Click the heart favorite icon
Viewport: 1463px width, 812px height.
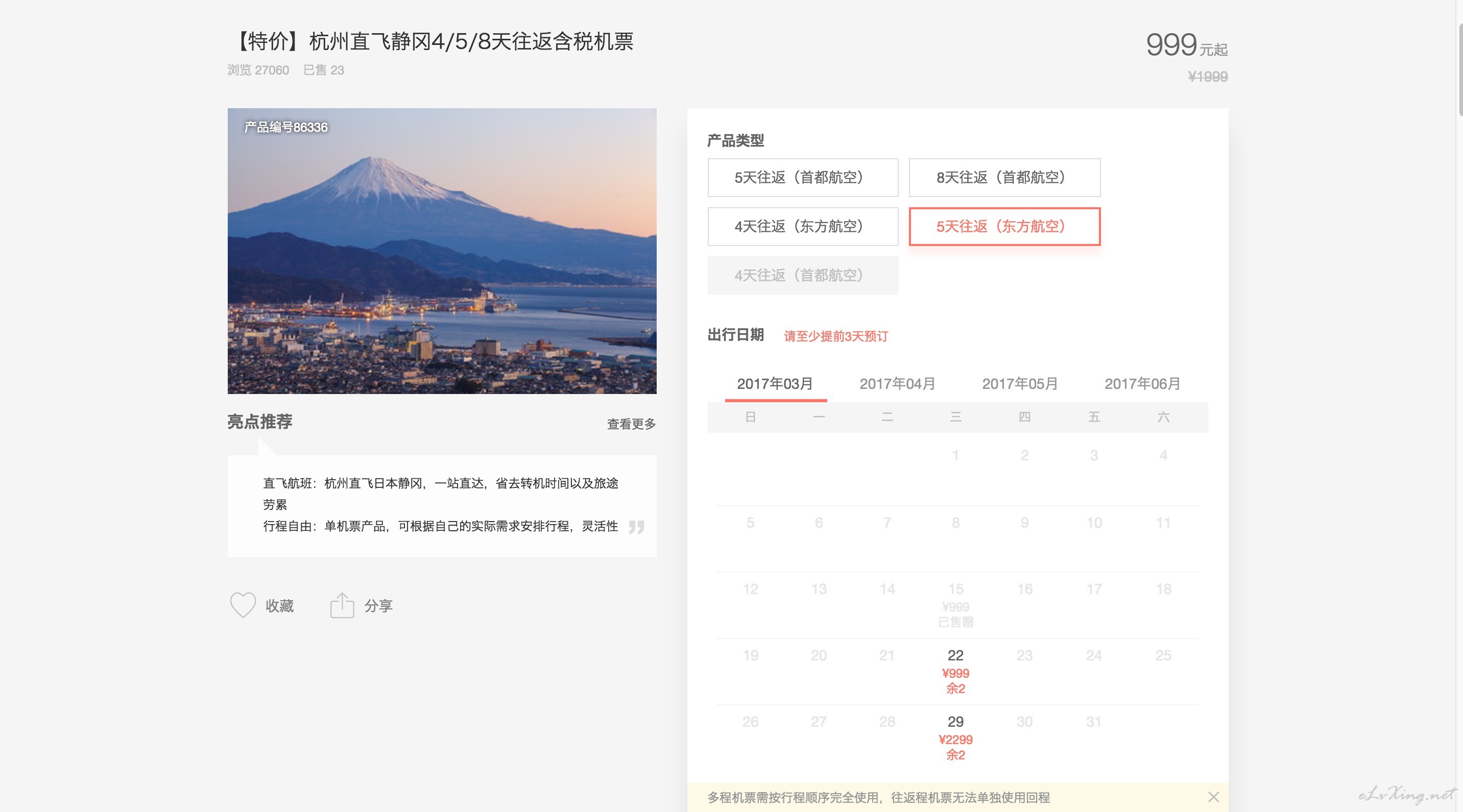(243, 605)
